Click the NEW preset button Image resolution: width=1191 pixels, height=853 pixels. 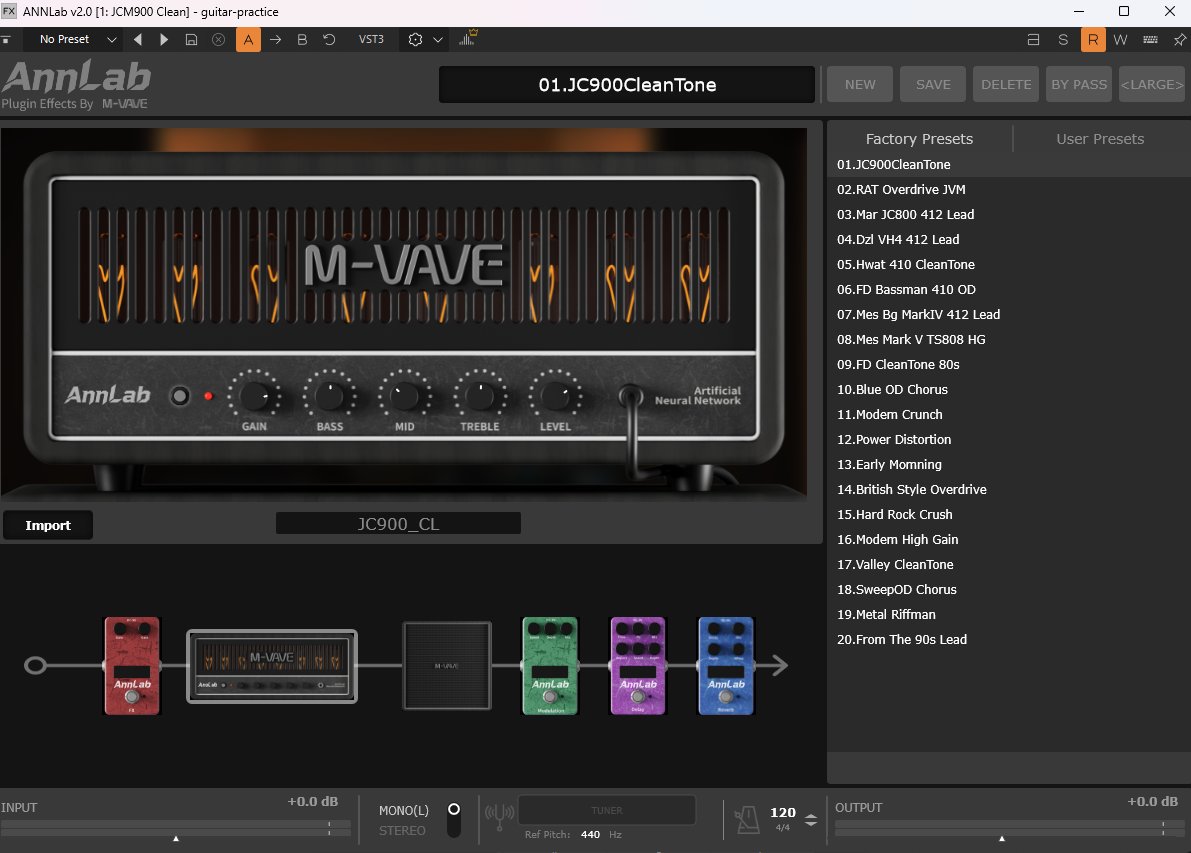[860, 84]
